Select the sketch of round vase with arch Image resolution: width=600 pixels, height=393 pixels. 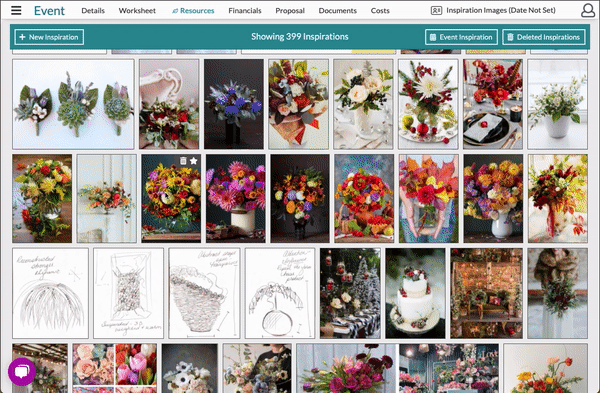(x=280, y=293)
